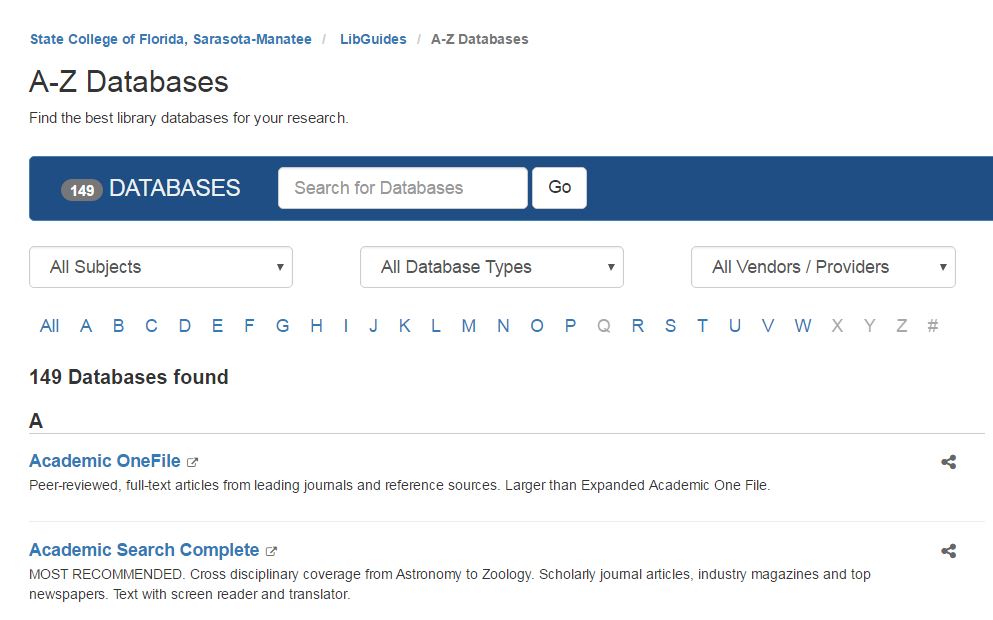This screenshot has width=993, height=620.
Task: Show all databases with the All filter
Action: [50, 326]
